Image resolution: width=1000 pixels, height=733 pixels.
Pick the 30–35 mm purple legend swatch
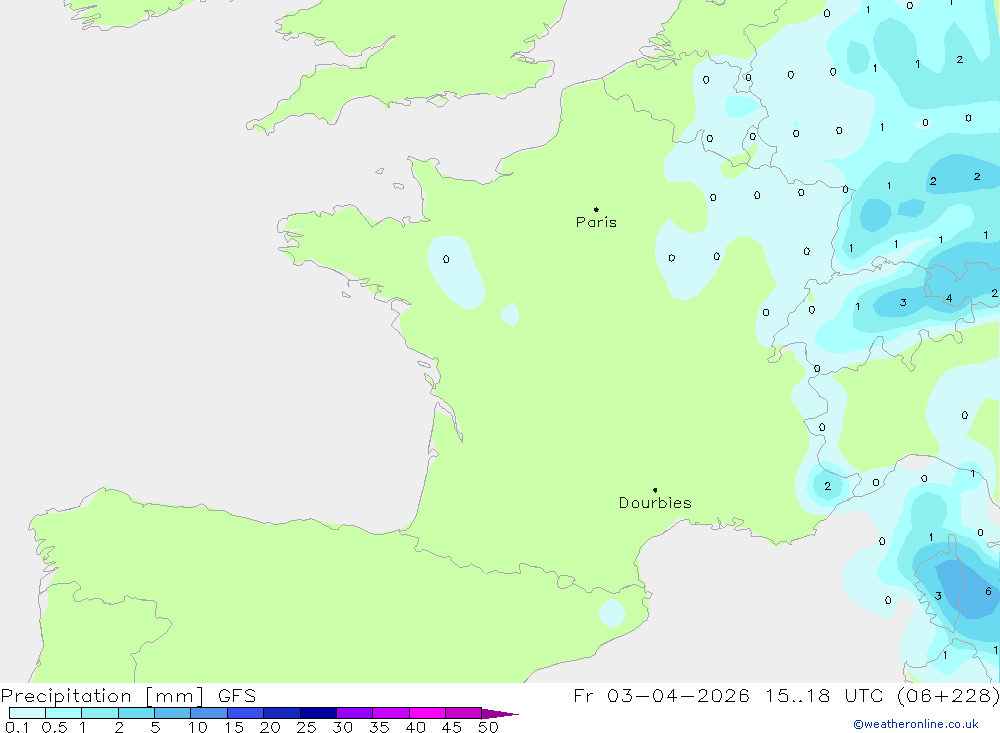(x=354, y=713)
